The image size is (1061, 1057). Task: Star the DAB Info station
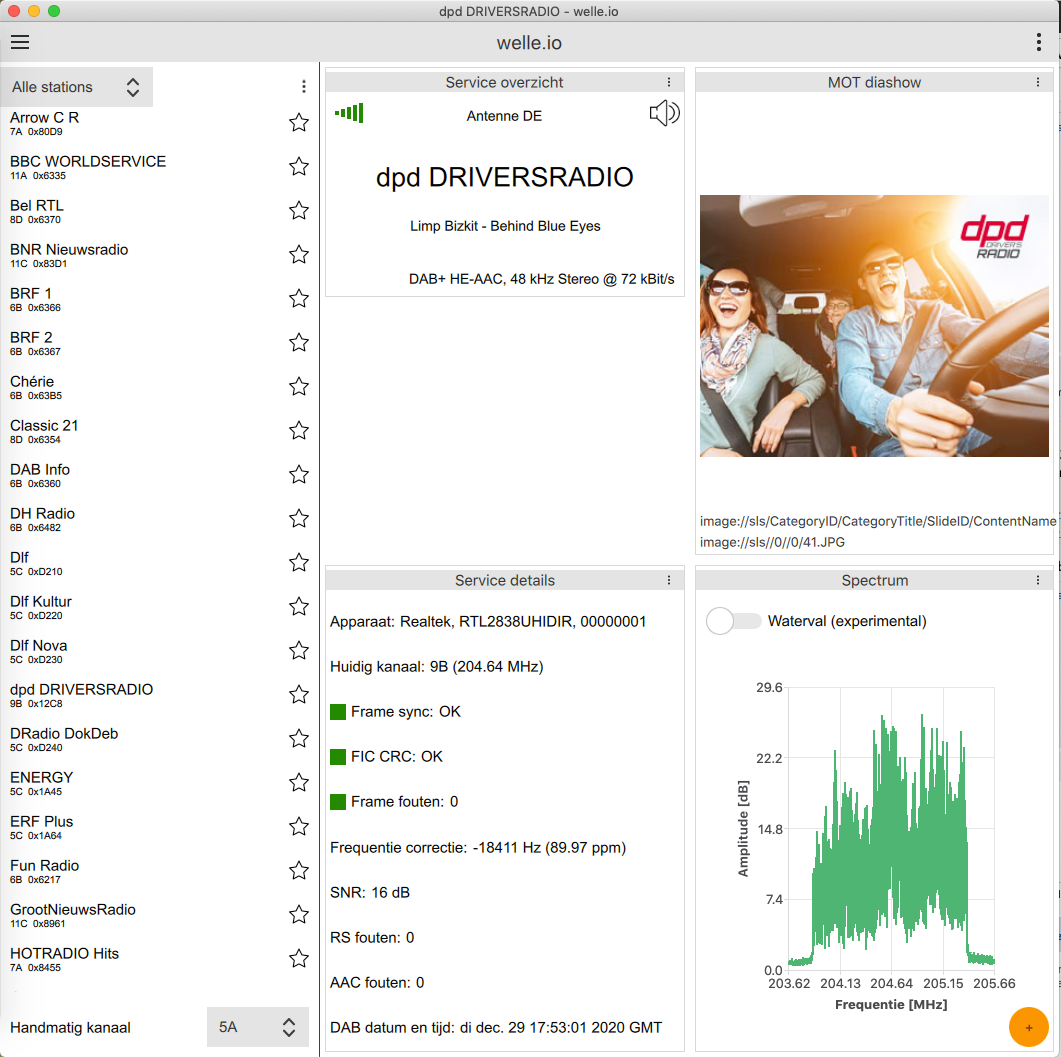[x=299, y=474]
